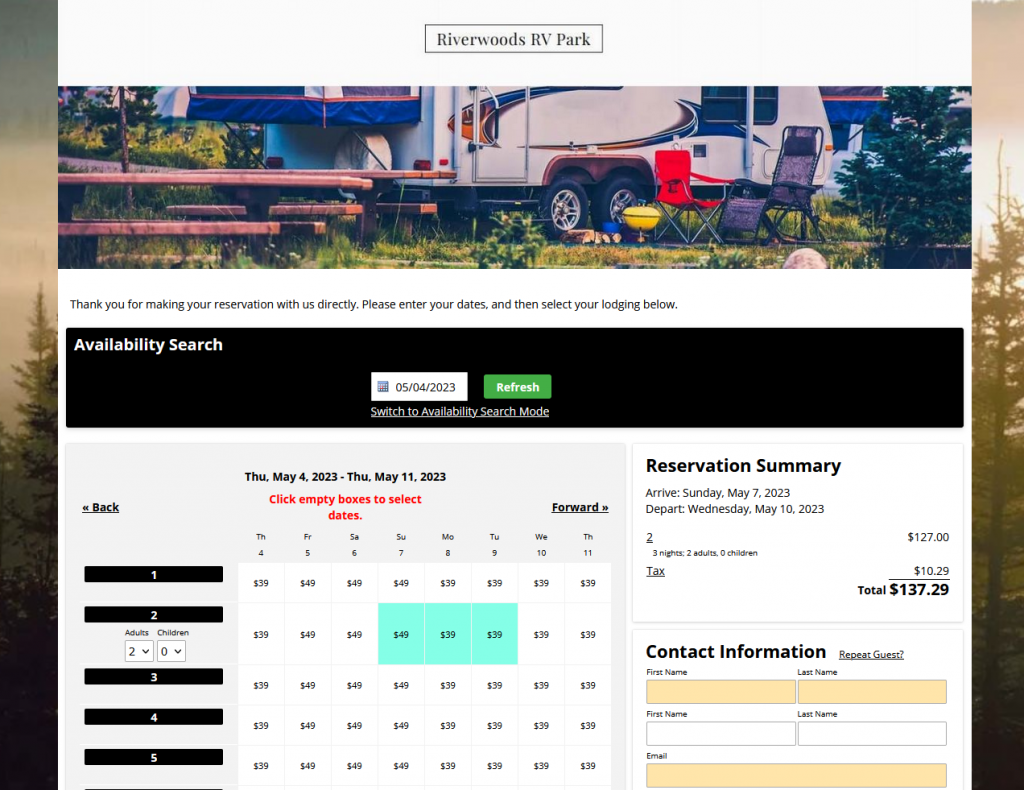1024x790 pixels.
Task: Click the RV campsite banner image
Action: [x=515, y=177]
